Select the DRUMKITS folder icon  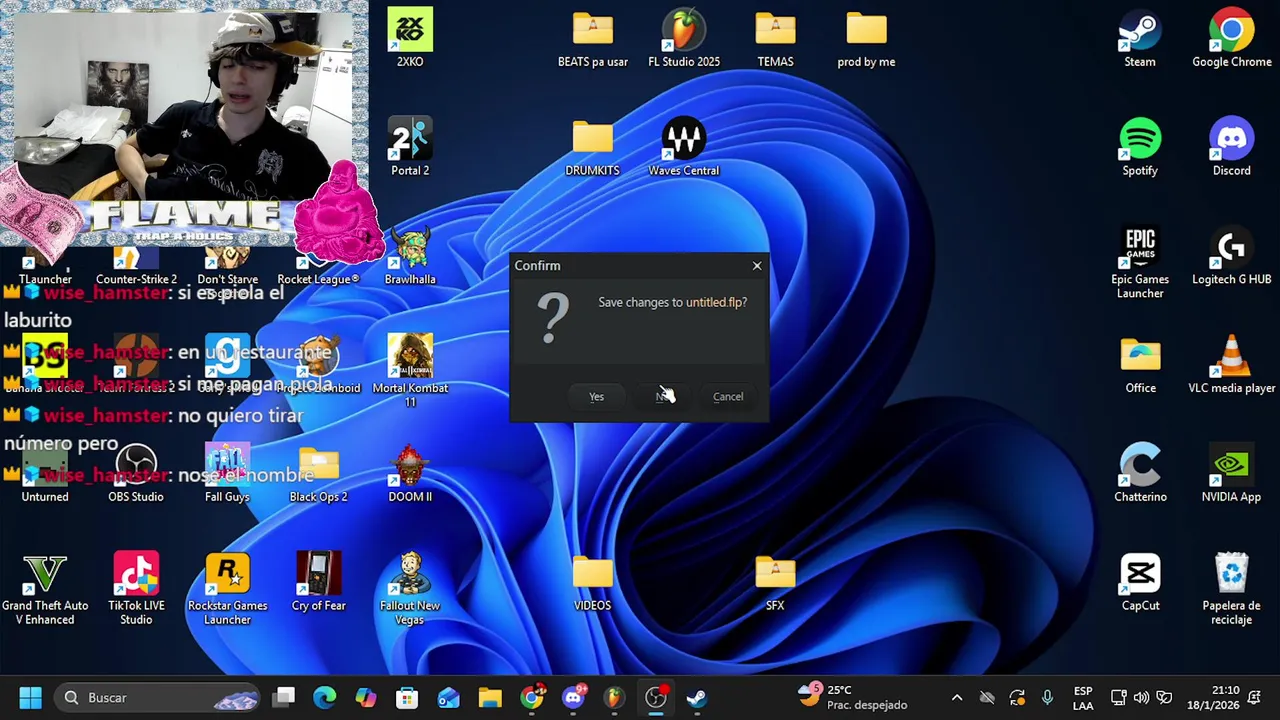(593, 147)
